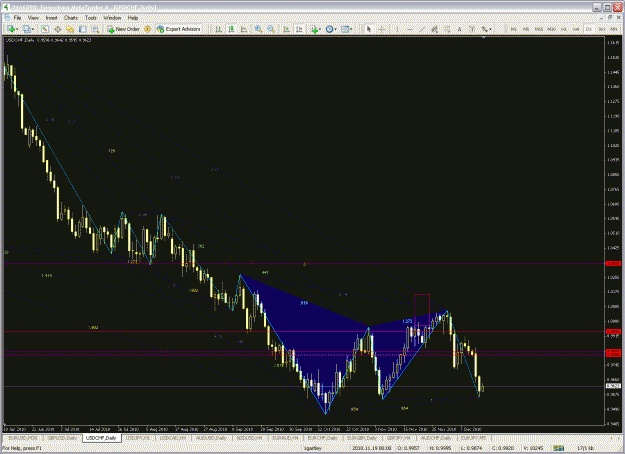Open the Indicators list green-plus icon
This screenshot has width=625, height=454.
point(315,29)
